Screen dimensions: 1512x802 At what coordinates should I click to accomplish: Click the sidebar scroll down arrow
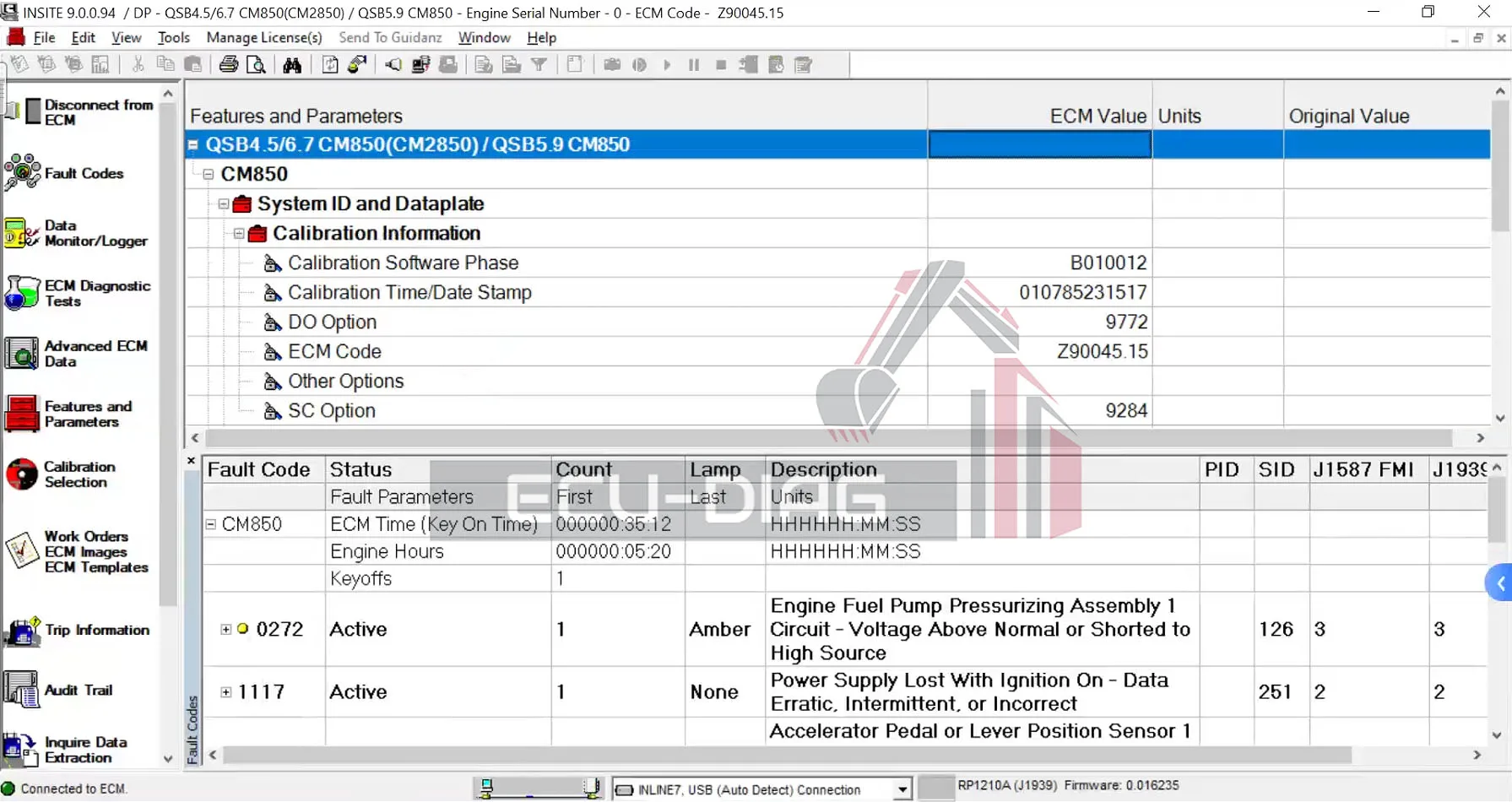click(168, 758)
